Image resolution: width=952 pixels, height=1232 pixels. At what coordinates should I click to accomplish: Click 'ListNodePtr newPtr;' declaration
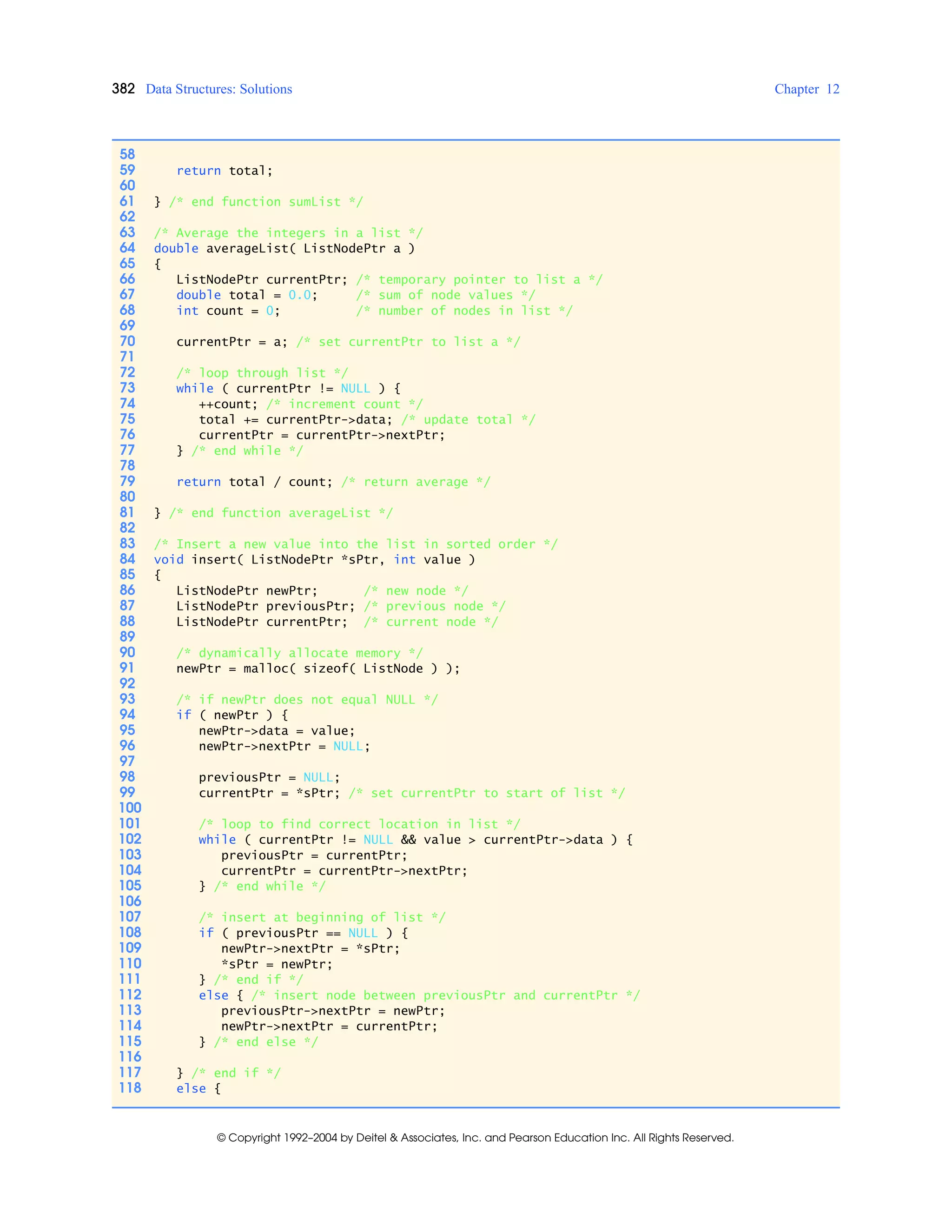coord(247,590)
